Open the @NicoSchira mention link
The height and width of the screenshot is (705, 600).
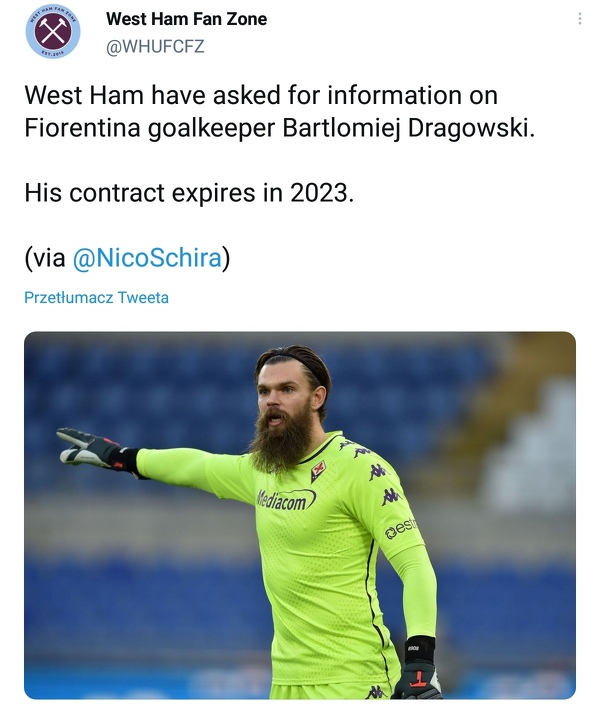click(x=147, y=257)
